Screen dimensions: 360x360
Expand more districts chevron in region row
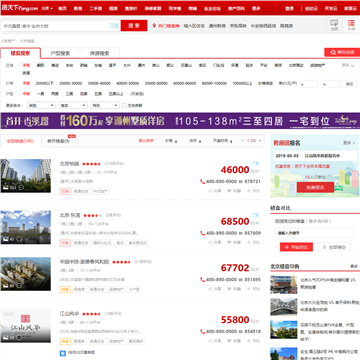coord(348,66)
